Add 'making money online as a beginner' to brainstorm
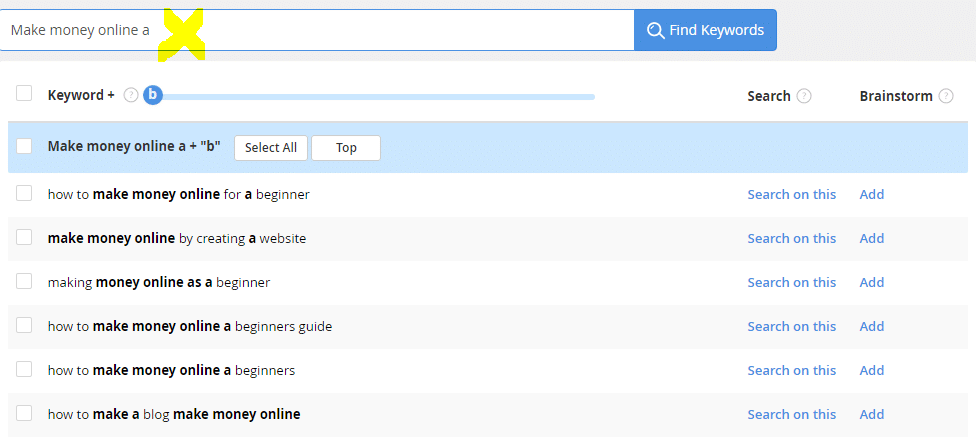 coord(871,283)
